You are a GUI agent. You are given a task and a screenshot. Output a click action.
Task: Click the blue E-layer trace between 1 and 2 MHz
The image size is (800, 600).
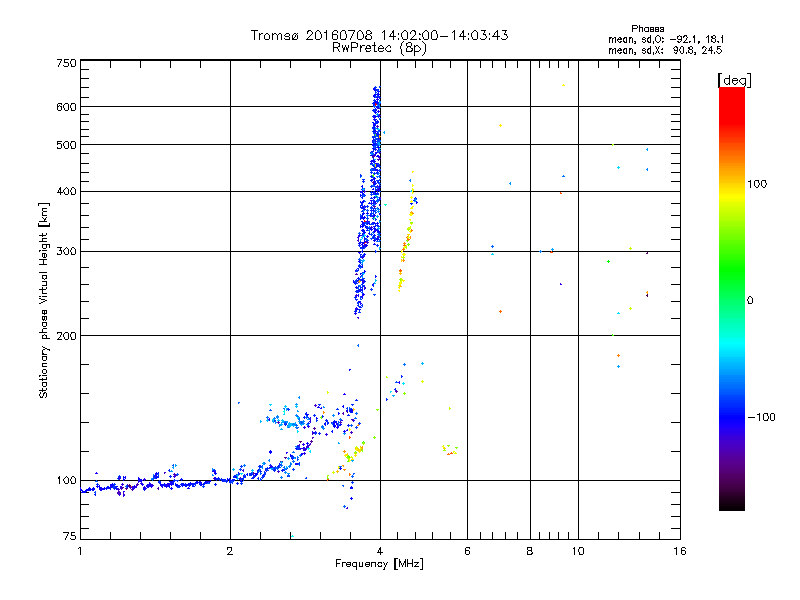[x=156, y=484]
